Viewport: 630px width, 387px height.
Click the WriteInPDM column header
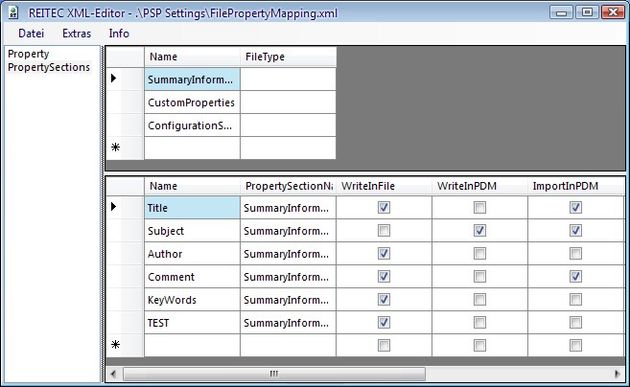[x=479, y=186]
